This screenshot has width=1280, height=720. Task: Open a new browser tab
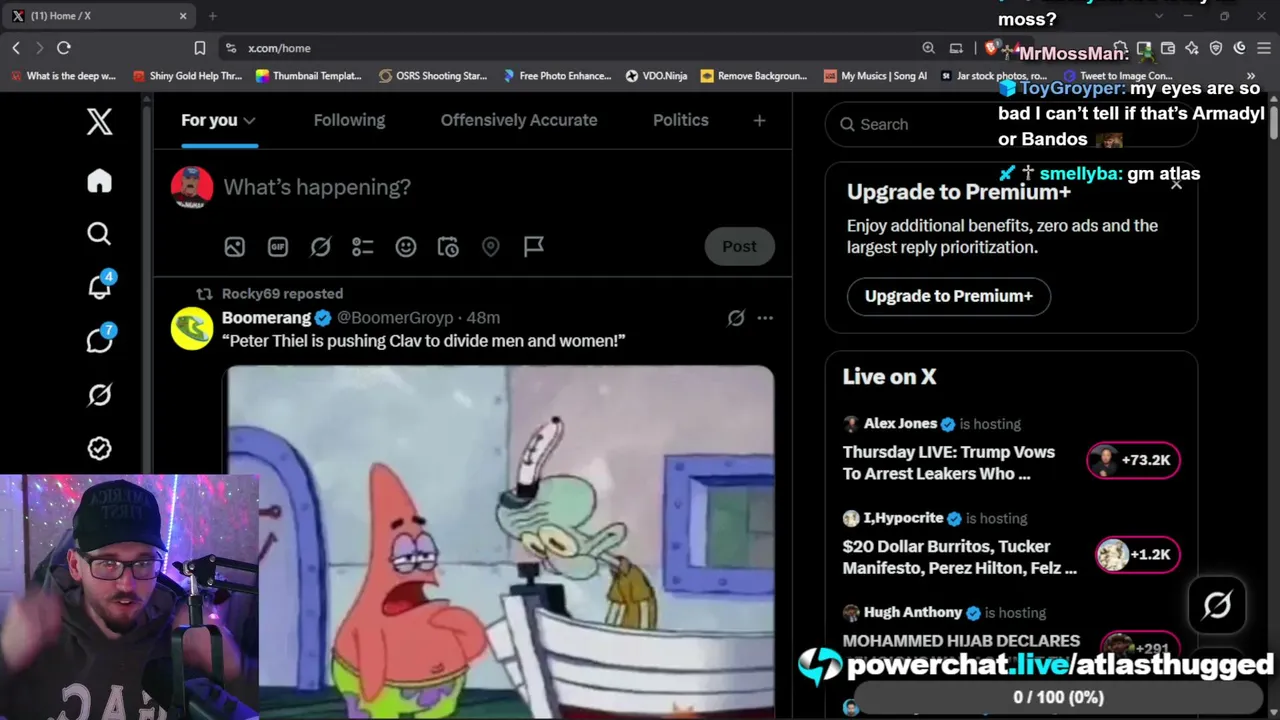[x=212, y=16]
